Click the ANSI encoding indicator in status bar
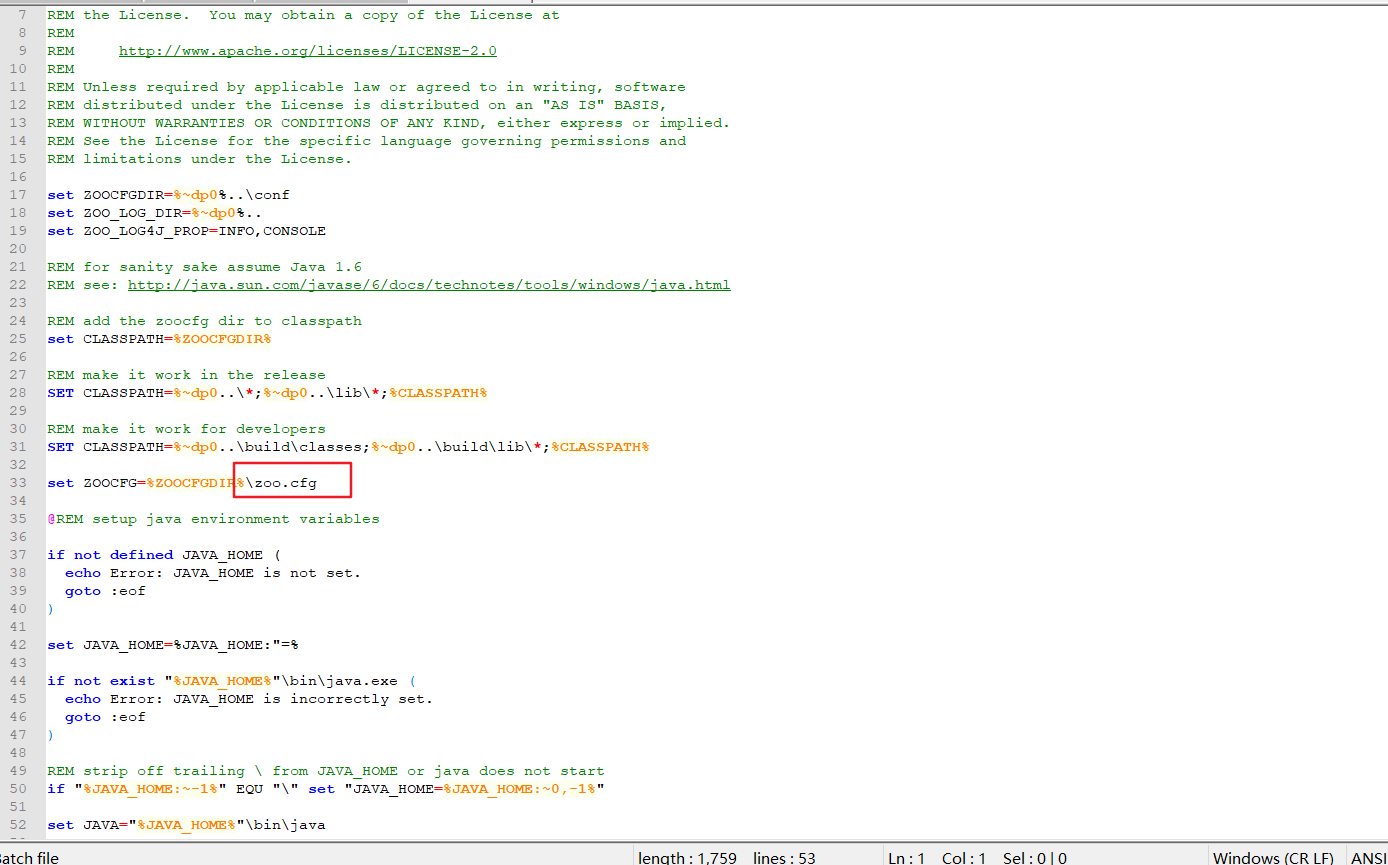 click(x=1368, y=857)
